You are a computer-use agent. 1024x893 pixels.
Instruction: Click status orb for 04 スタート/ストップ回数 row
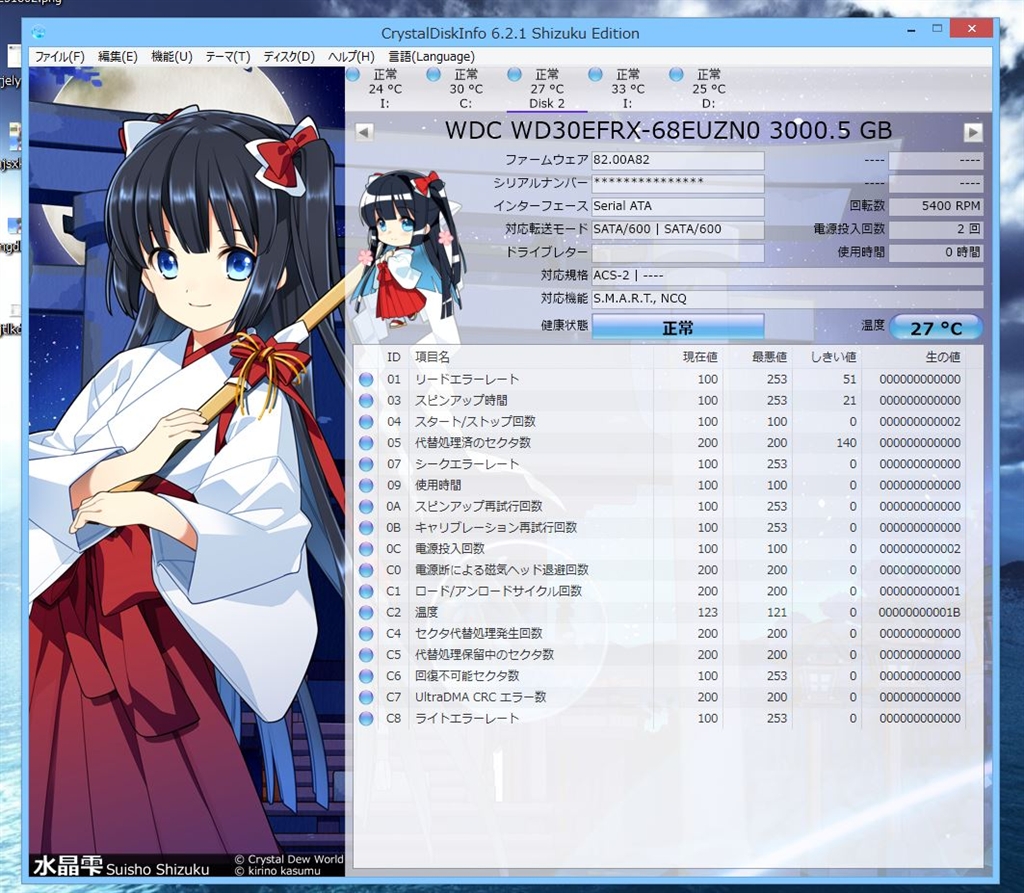pyautogui.click(x=366, y=421)
